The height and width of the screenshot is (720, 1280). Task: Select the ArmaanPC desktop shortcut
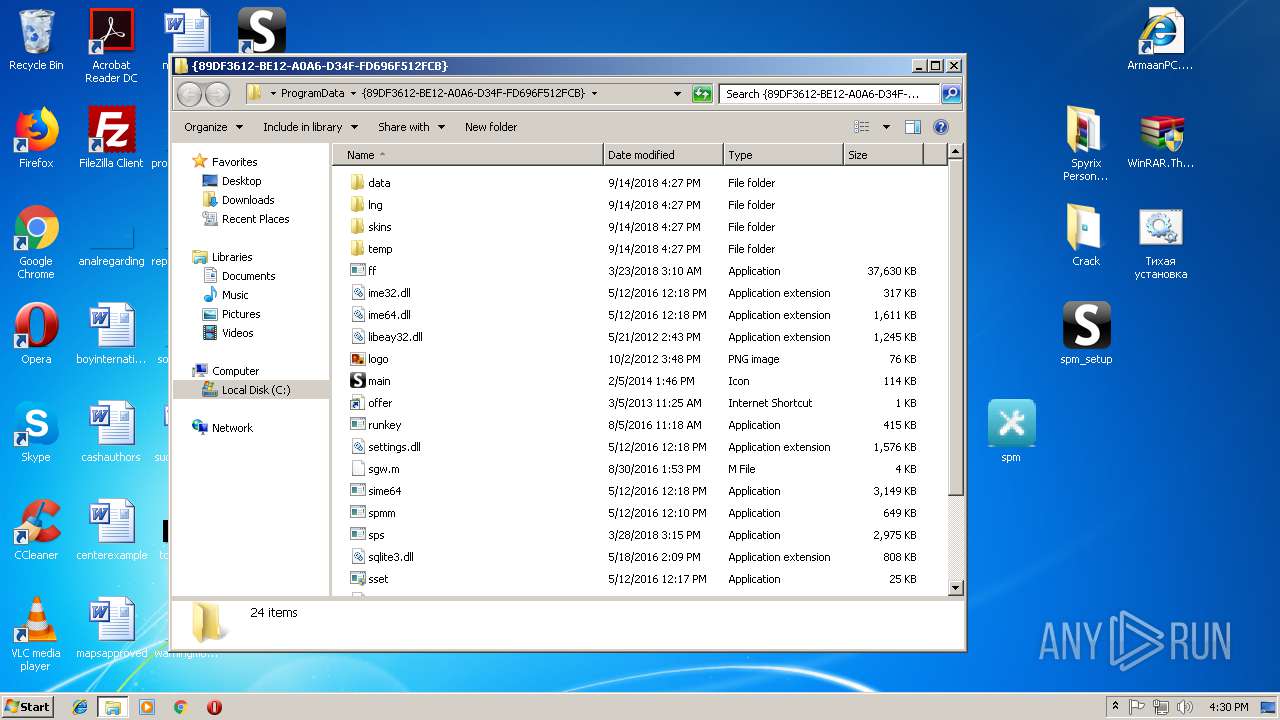coord(1160,40)
